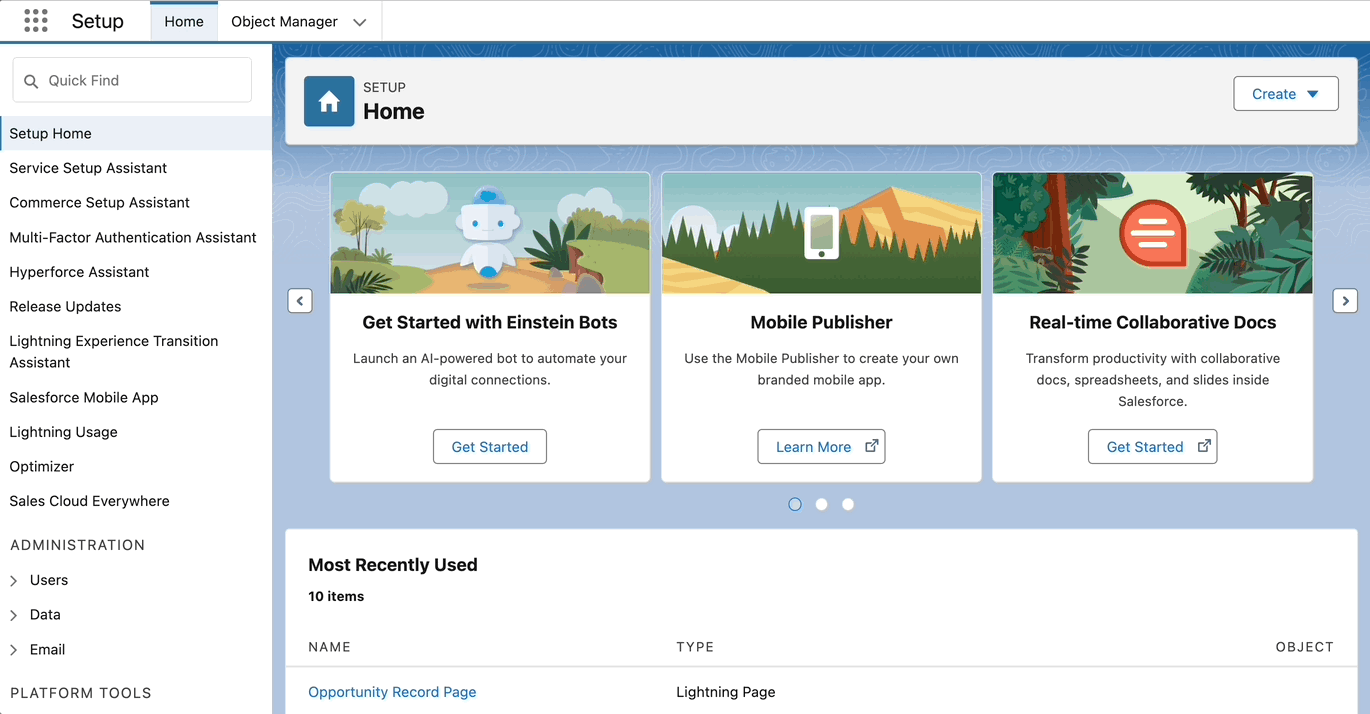Select the first carousel page dot
Screen dimensions: 1370x714
click(x=795, y=504)
